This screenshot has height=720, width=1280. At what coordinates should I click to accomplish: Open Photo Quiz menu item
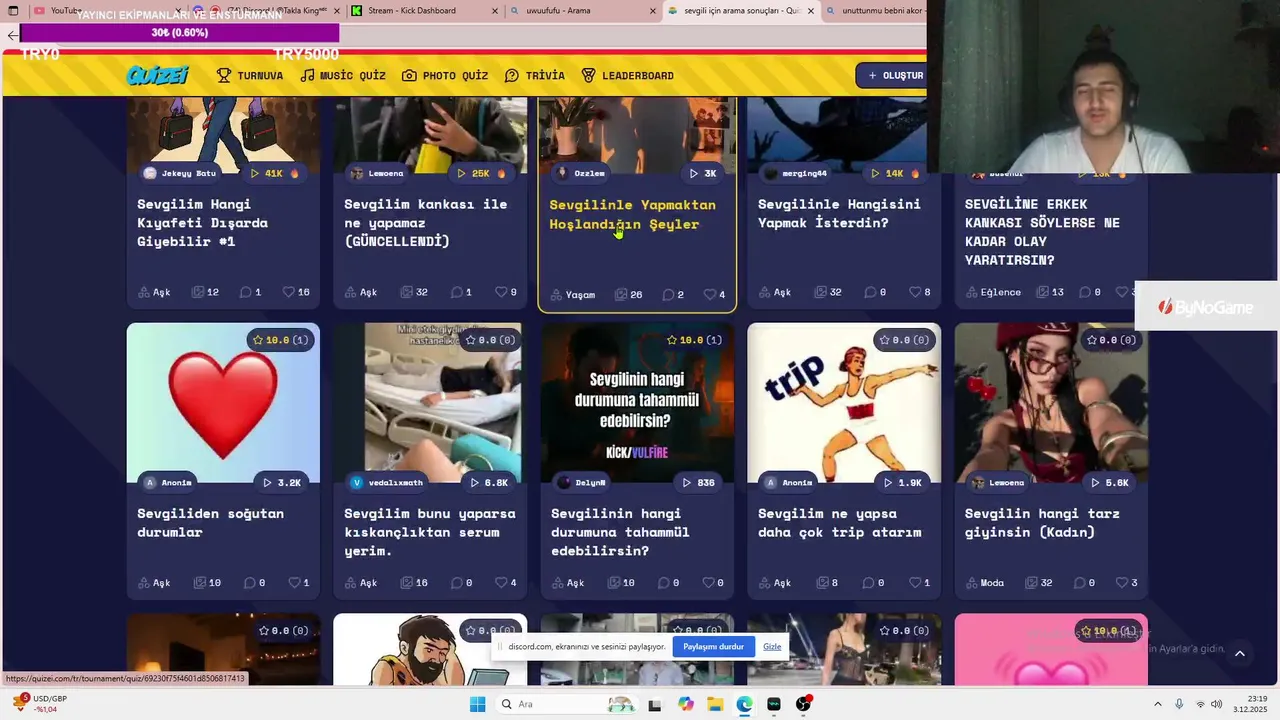point(445,75)
